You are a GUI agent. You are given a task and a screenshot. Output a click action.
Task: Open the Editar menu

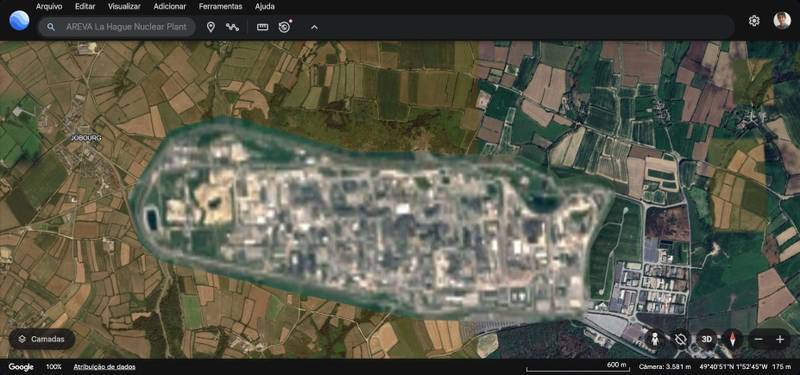point(85,7)
